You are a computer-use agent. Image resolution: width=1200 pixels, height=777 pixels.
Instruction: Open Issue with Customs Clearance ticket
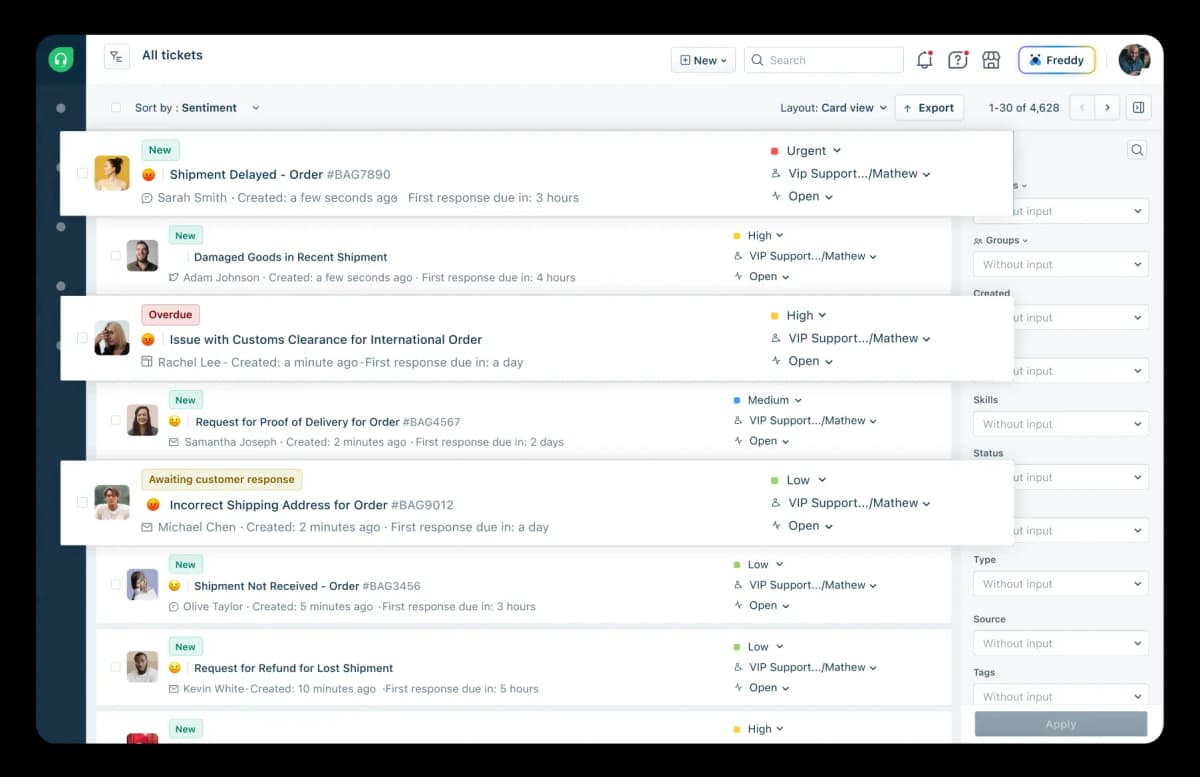326,339
